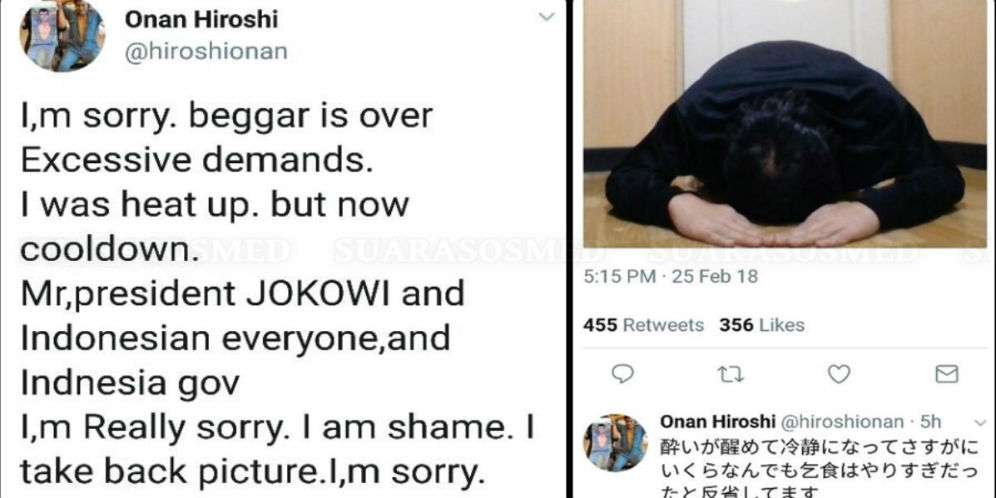Open Onan Hiroshi's name on the English tweet
The image size is (996, 498).
[201, 19]
